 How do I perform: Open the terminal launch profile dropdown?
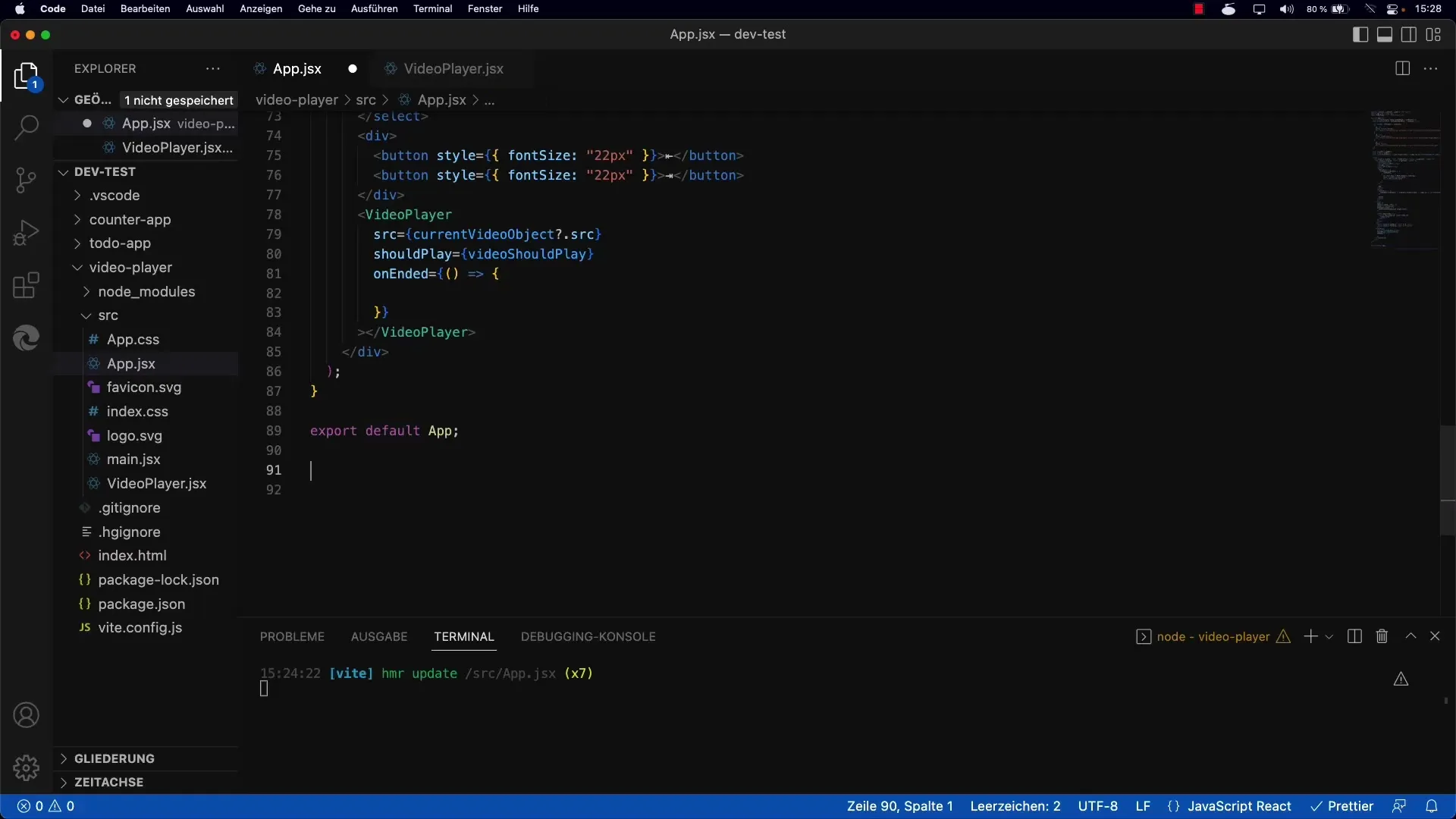coord(1329,637)
